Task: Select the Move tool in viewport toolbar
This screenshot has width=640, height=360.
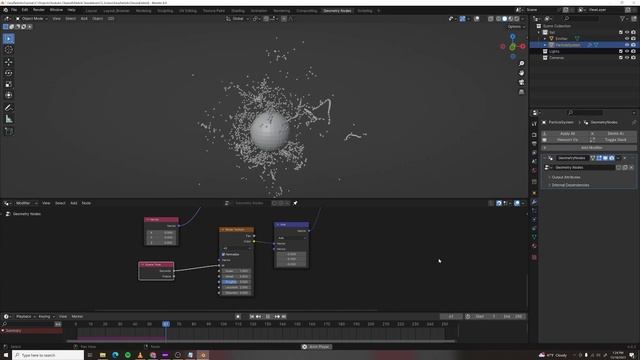Action: pyautogui.click(x=9, y=62)
